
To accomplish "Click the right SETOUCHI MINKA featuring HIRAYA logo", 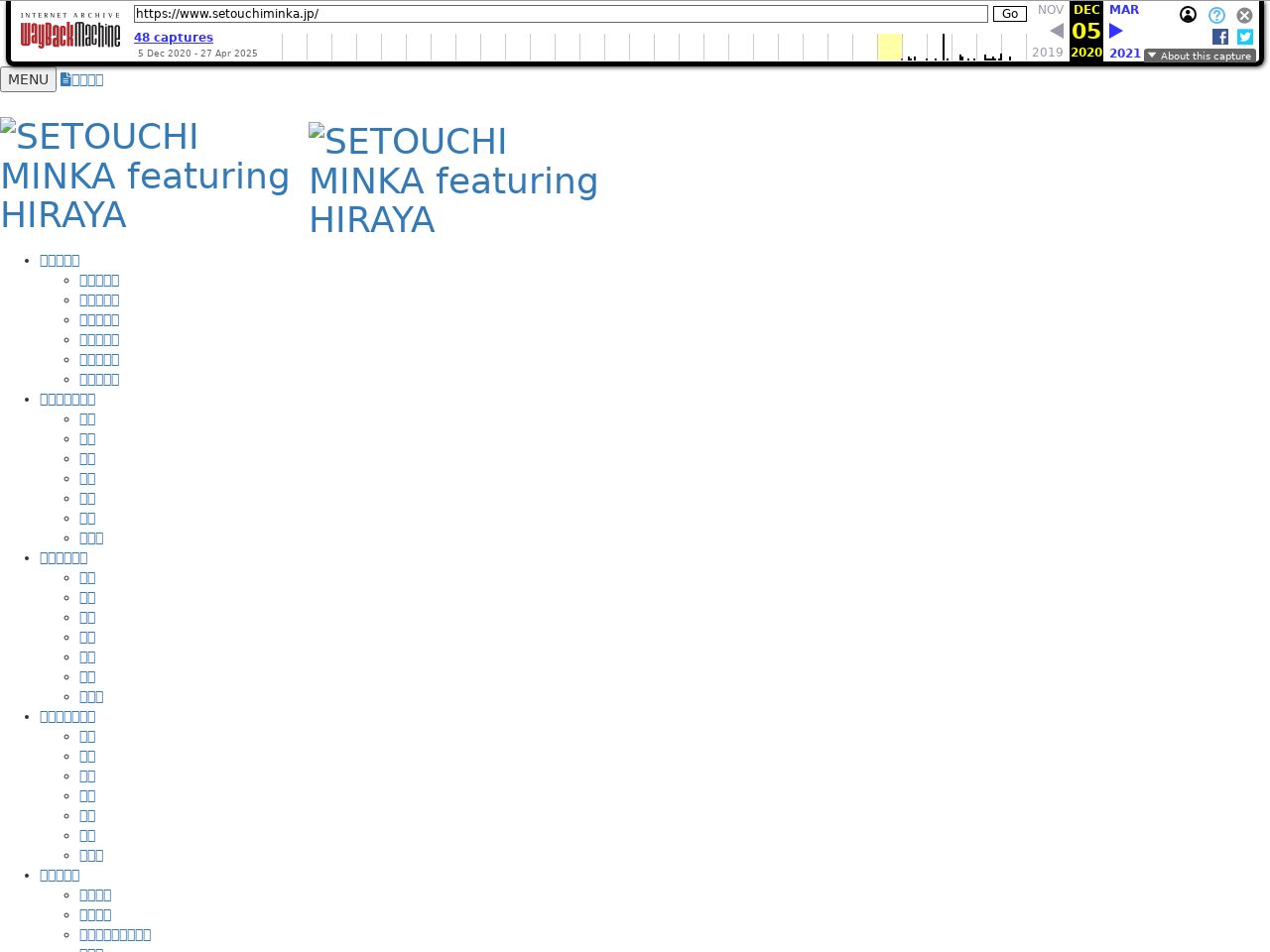I will (x=453, y=180).
